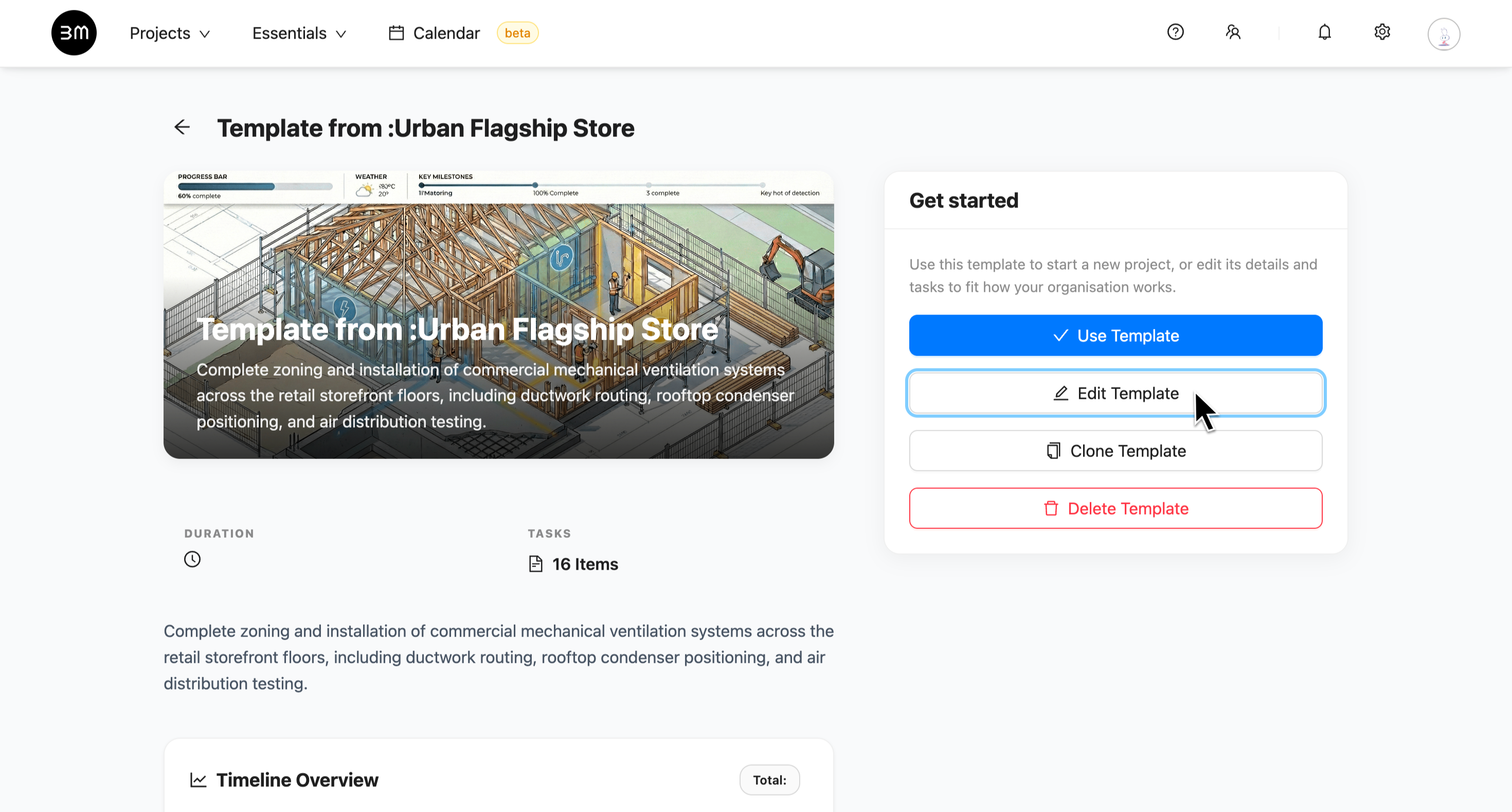Click the duration clock icon

[x=192, y=559]
